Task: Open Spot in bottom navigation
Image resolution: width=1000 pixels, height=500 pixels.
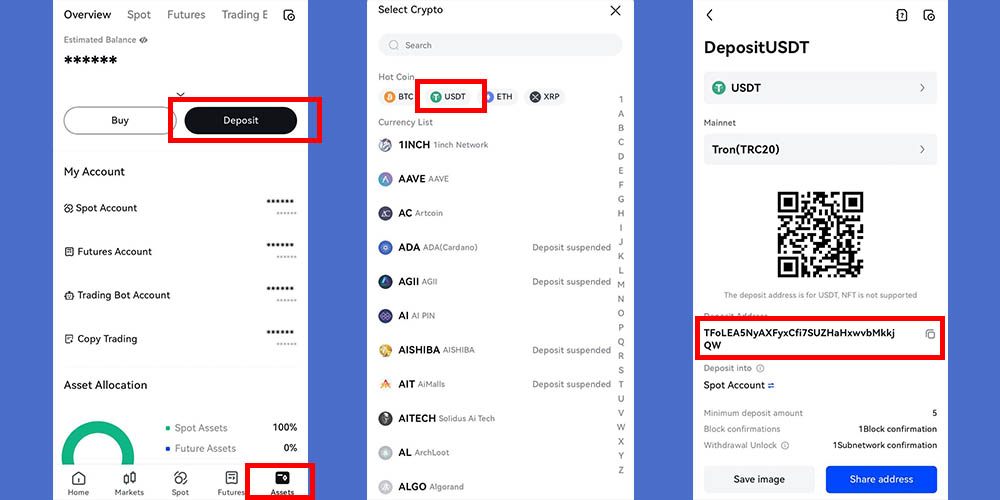Action: (180, 483)
